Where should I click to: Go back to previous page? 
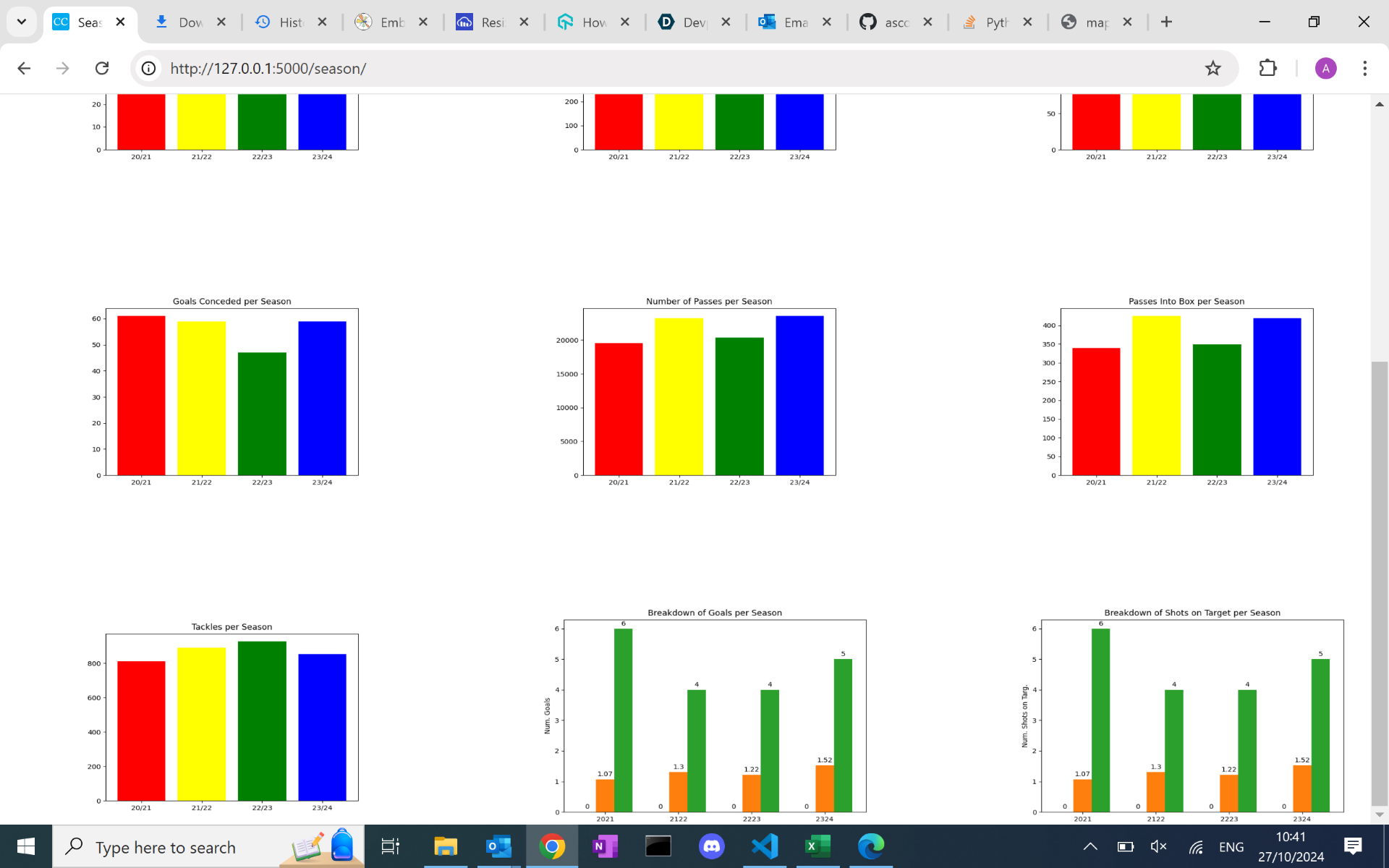[24, 68]
